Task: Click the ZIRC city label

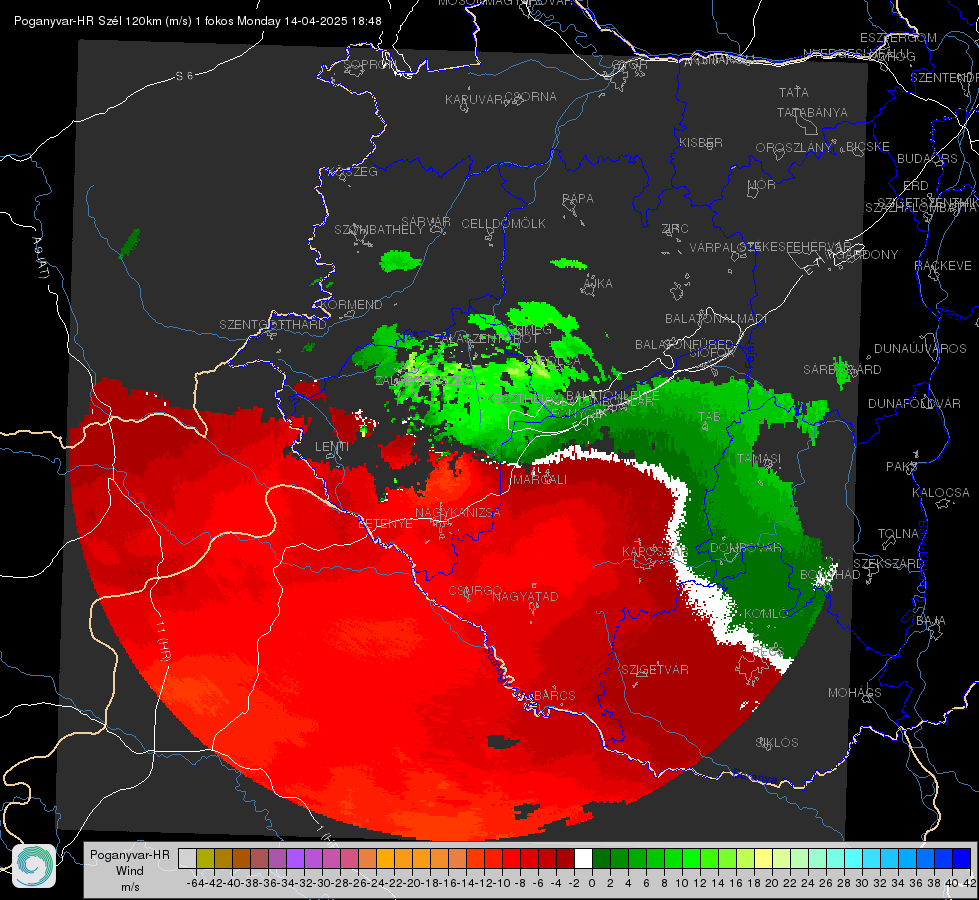Action: coord(675,229)
